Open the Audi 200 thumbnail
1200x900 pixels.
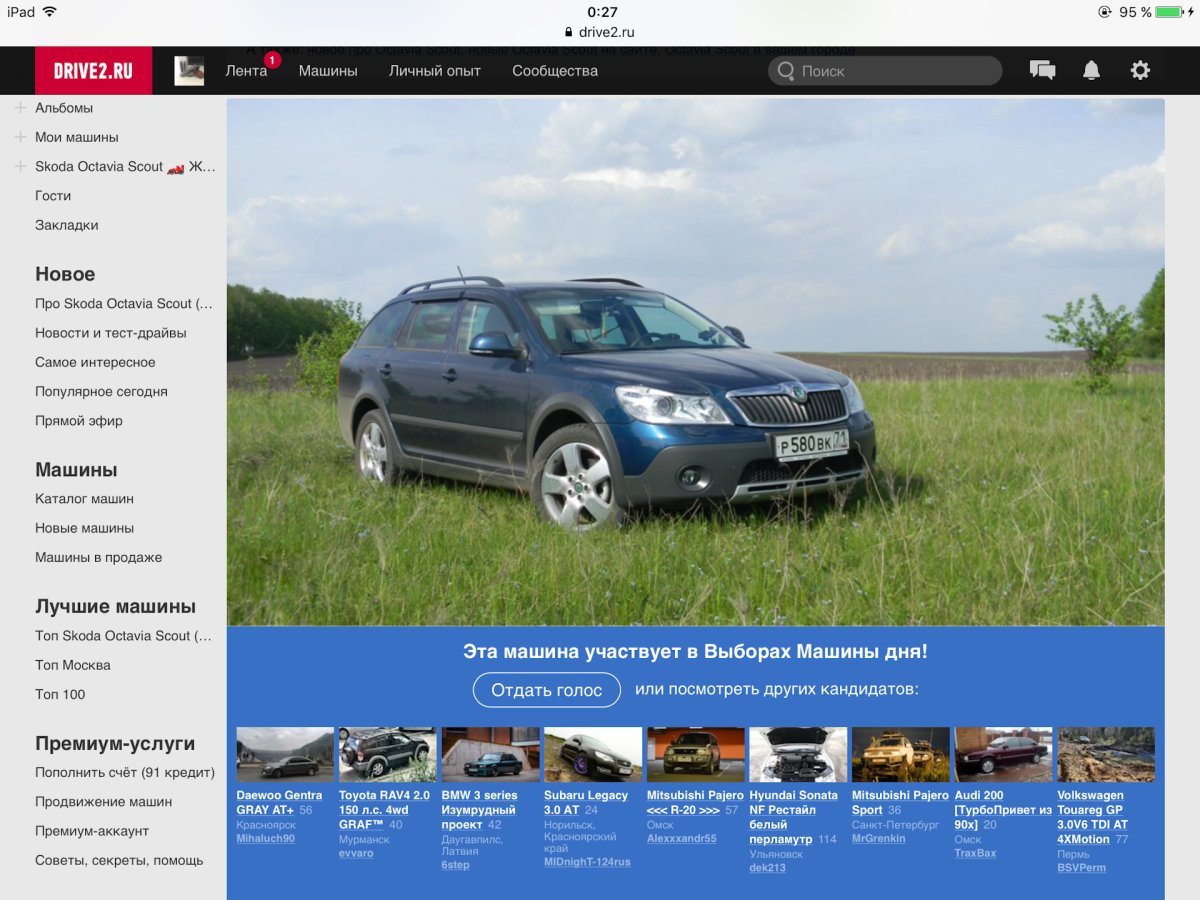pyautogui.click(x=1003, y=754)
